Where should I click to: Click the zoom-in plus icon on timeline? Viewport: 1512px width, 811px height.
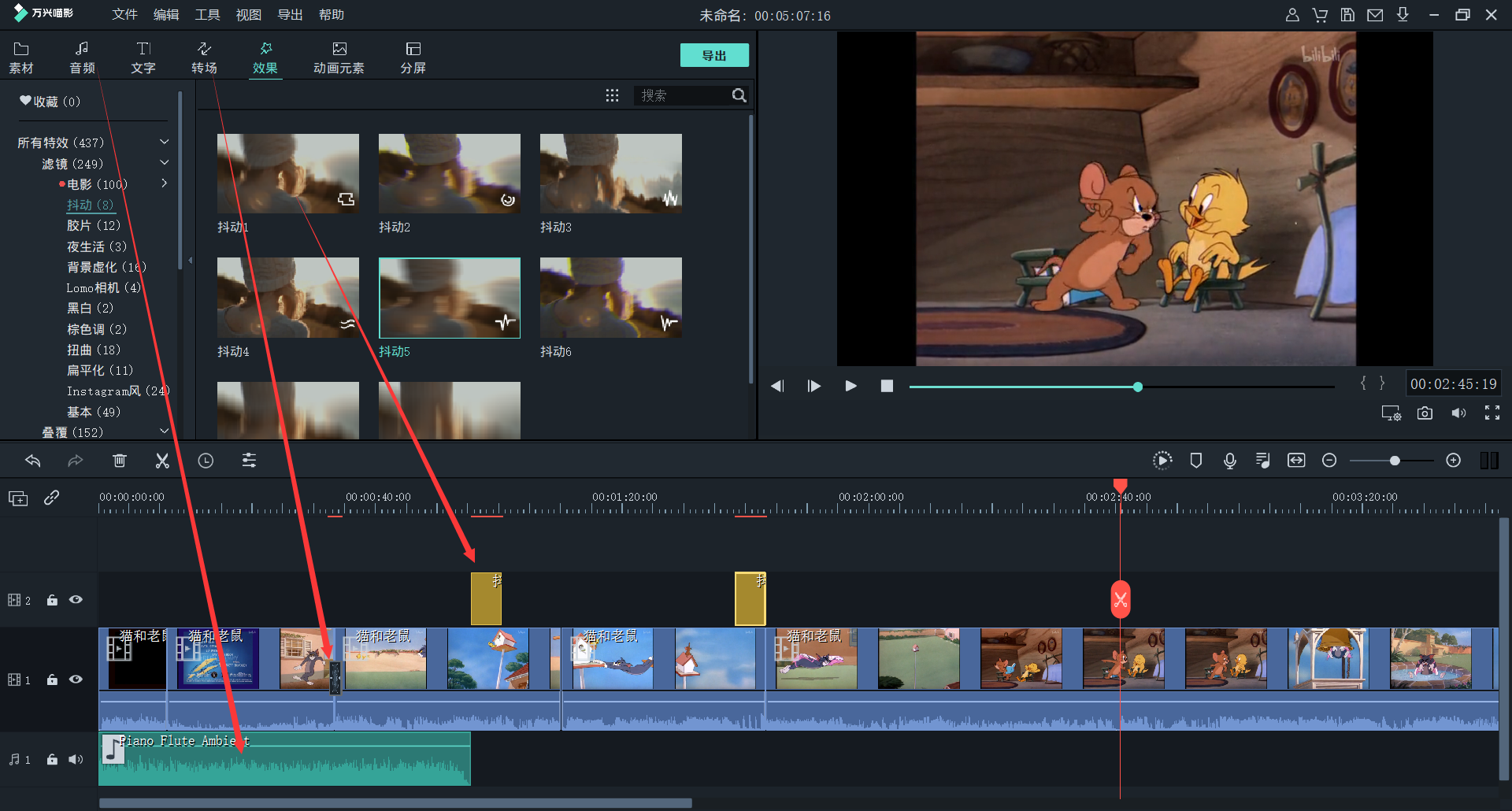coord(1454,461)
